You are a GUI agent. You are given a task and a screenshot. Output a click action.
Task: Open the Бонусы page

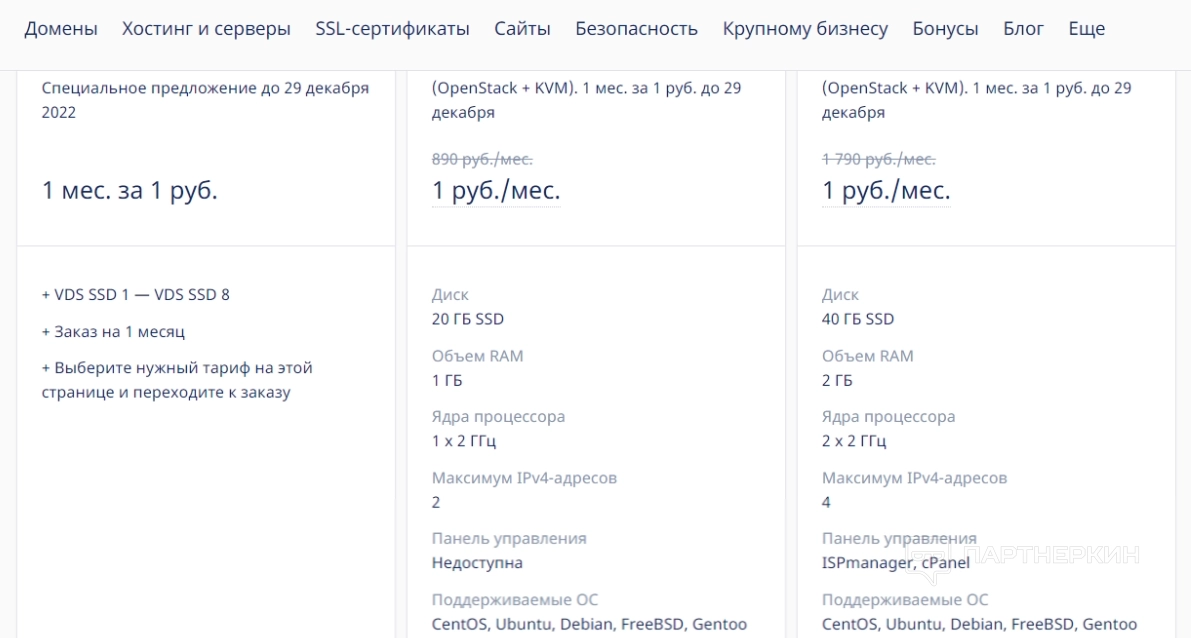click(945, 29)
